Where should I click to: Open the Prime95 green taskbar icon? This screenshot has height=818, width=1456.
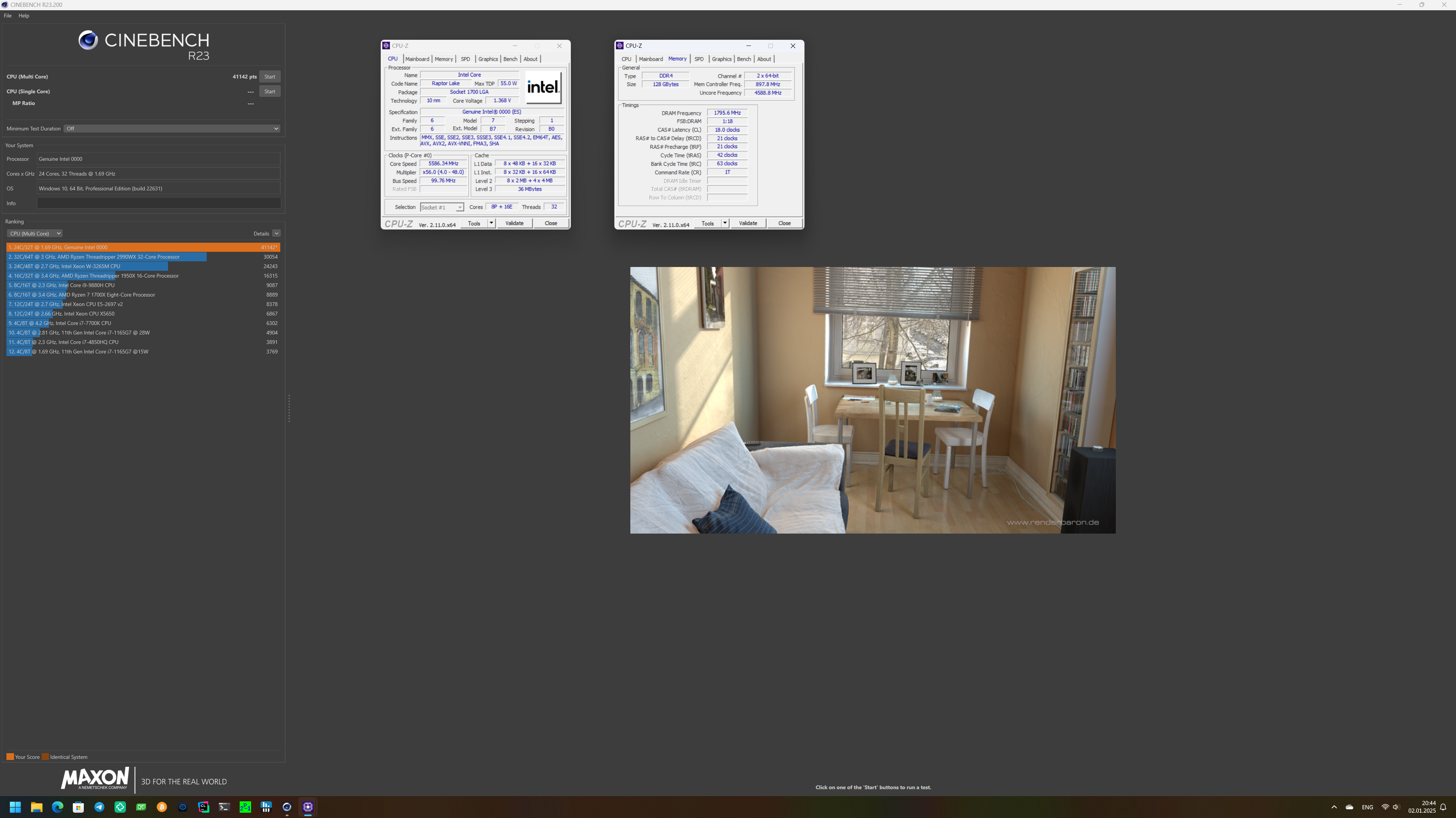(x=245, y=807)
